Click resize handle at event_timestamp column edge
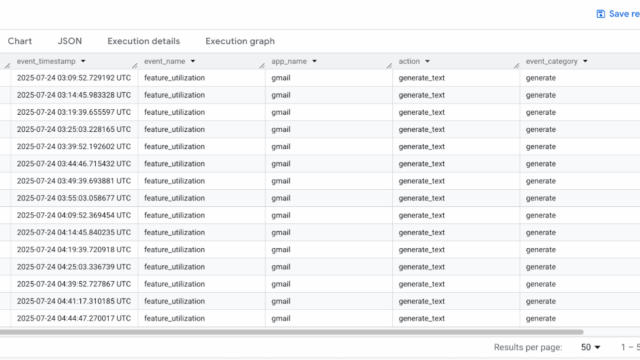The width and height of the screenshot is (640, 360). [135, 65]
